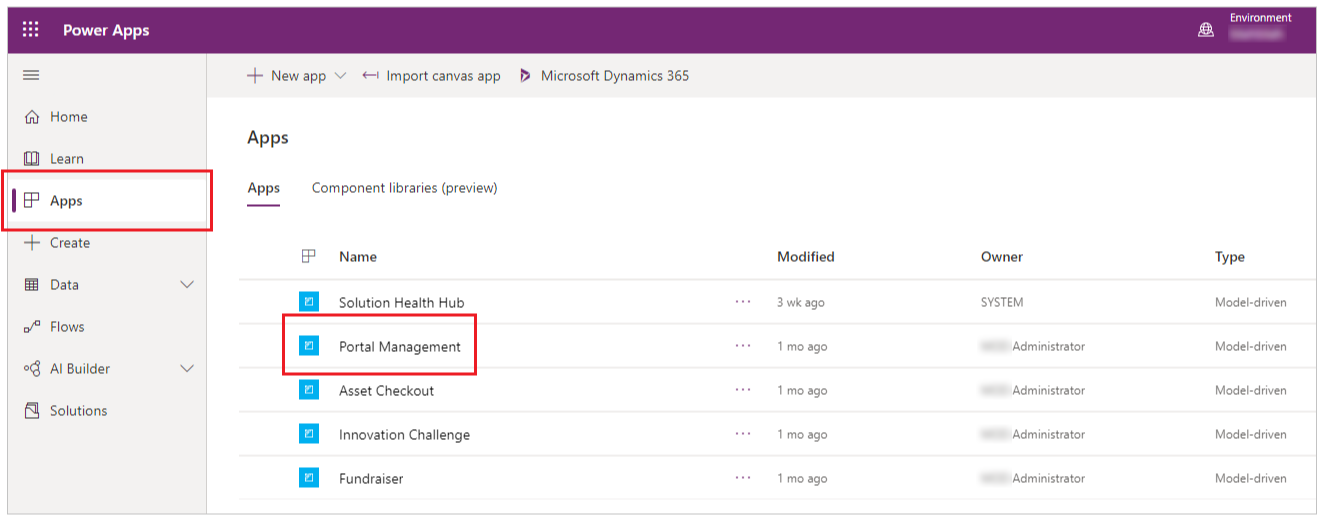The height and width of the screenshot is (521, 1325).
Task: Expand the Data section chevron
Action: (x=186, y=285)
